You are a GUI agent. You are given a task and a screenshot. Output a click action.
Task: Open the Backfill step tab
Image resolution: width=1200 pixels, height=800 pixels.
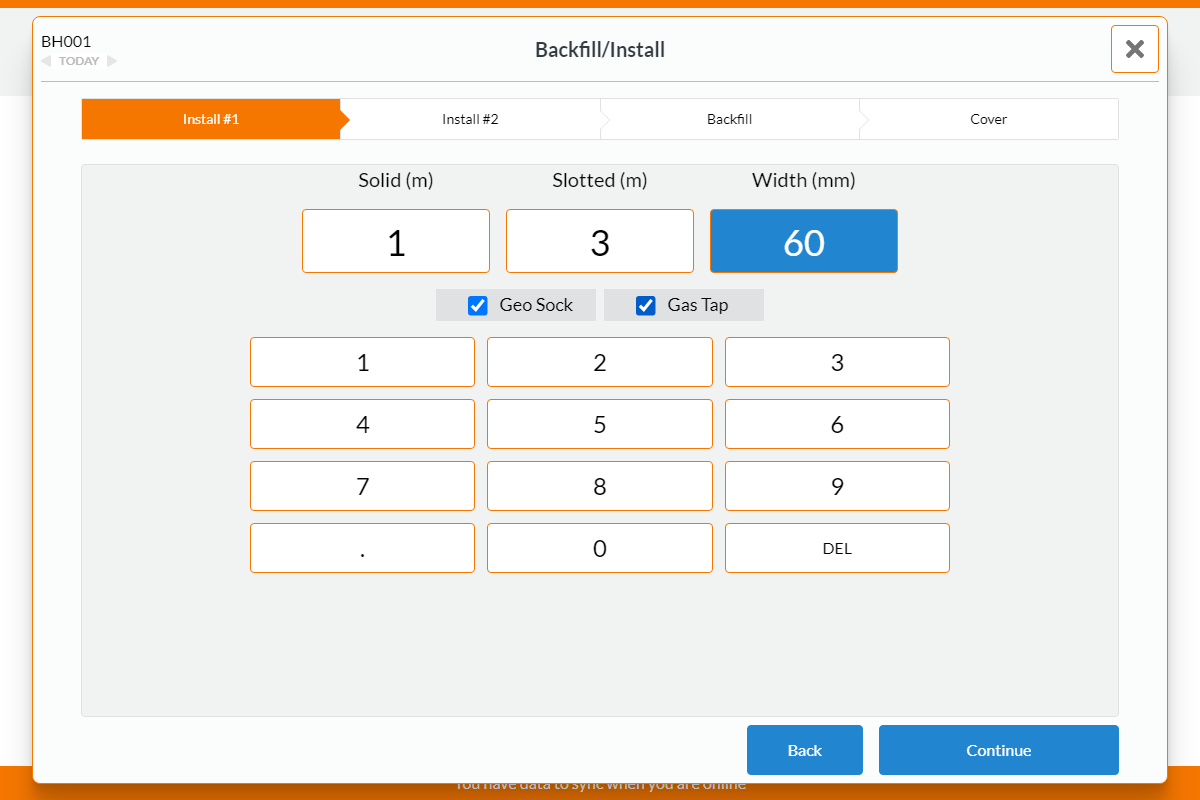pos(729,119)
